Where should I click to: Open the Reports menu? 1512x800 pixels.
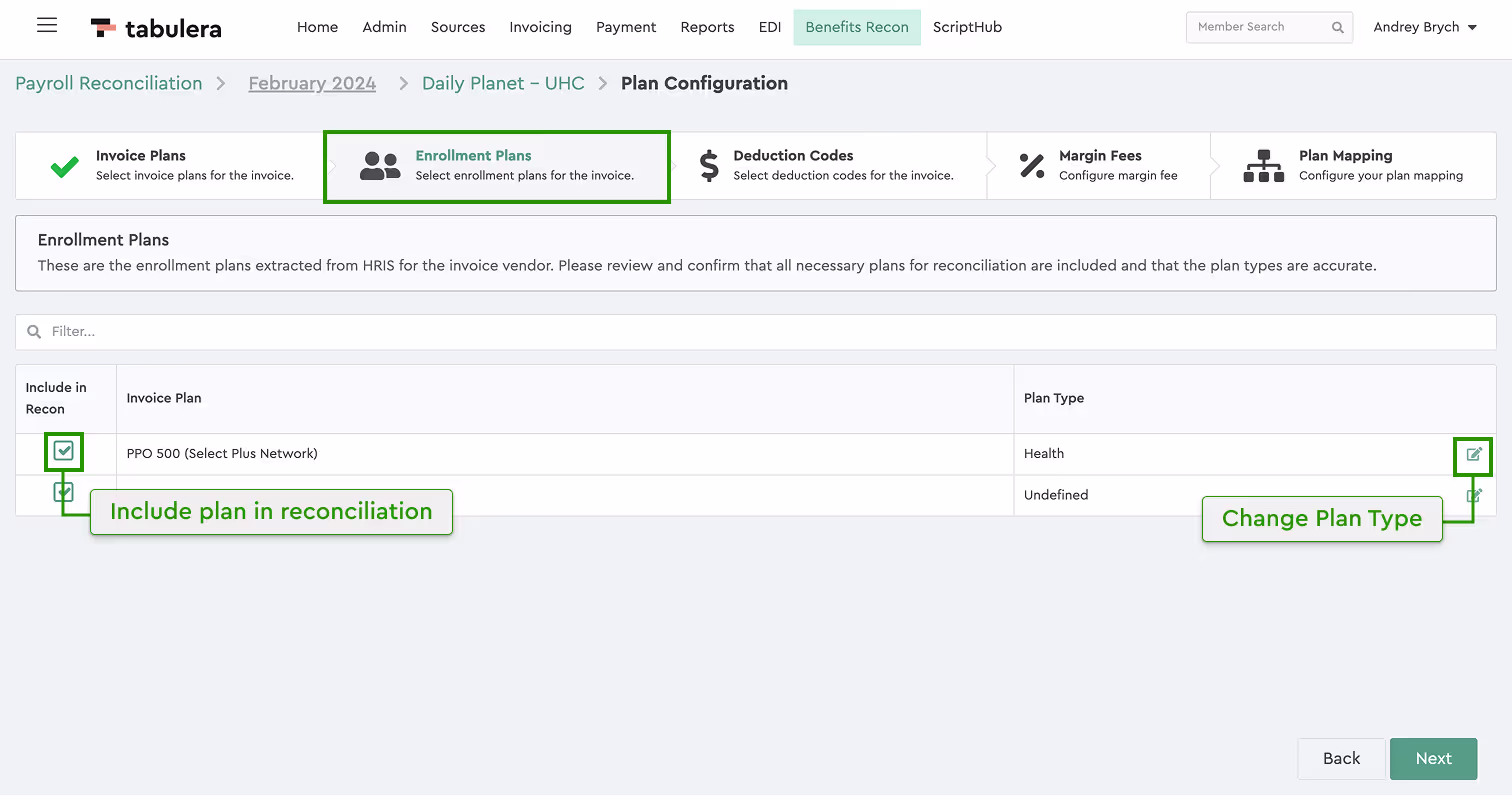tap(707, 28)
